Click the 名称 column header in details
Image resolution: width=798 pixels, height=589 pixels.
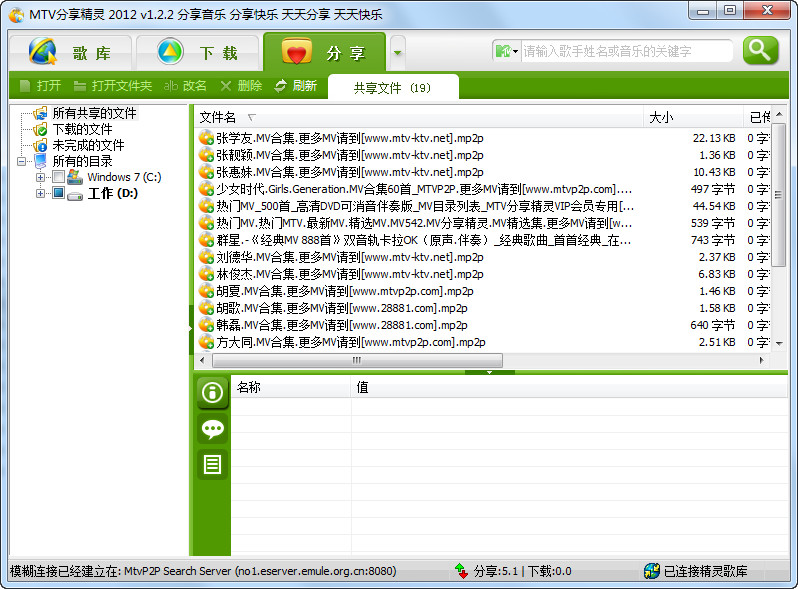pos(291,387)
